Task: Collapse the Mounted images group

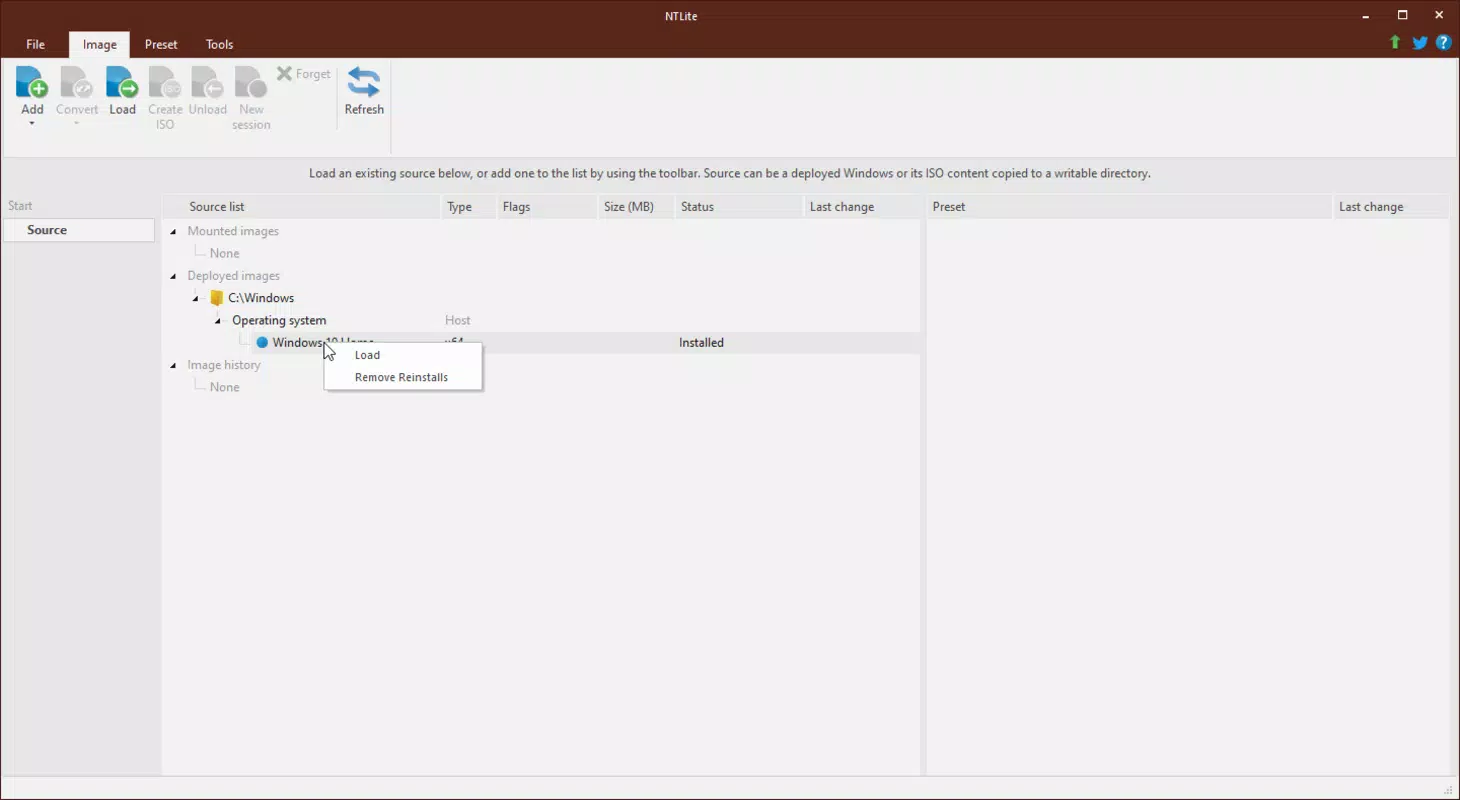Action: tap(173, 231)
